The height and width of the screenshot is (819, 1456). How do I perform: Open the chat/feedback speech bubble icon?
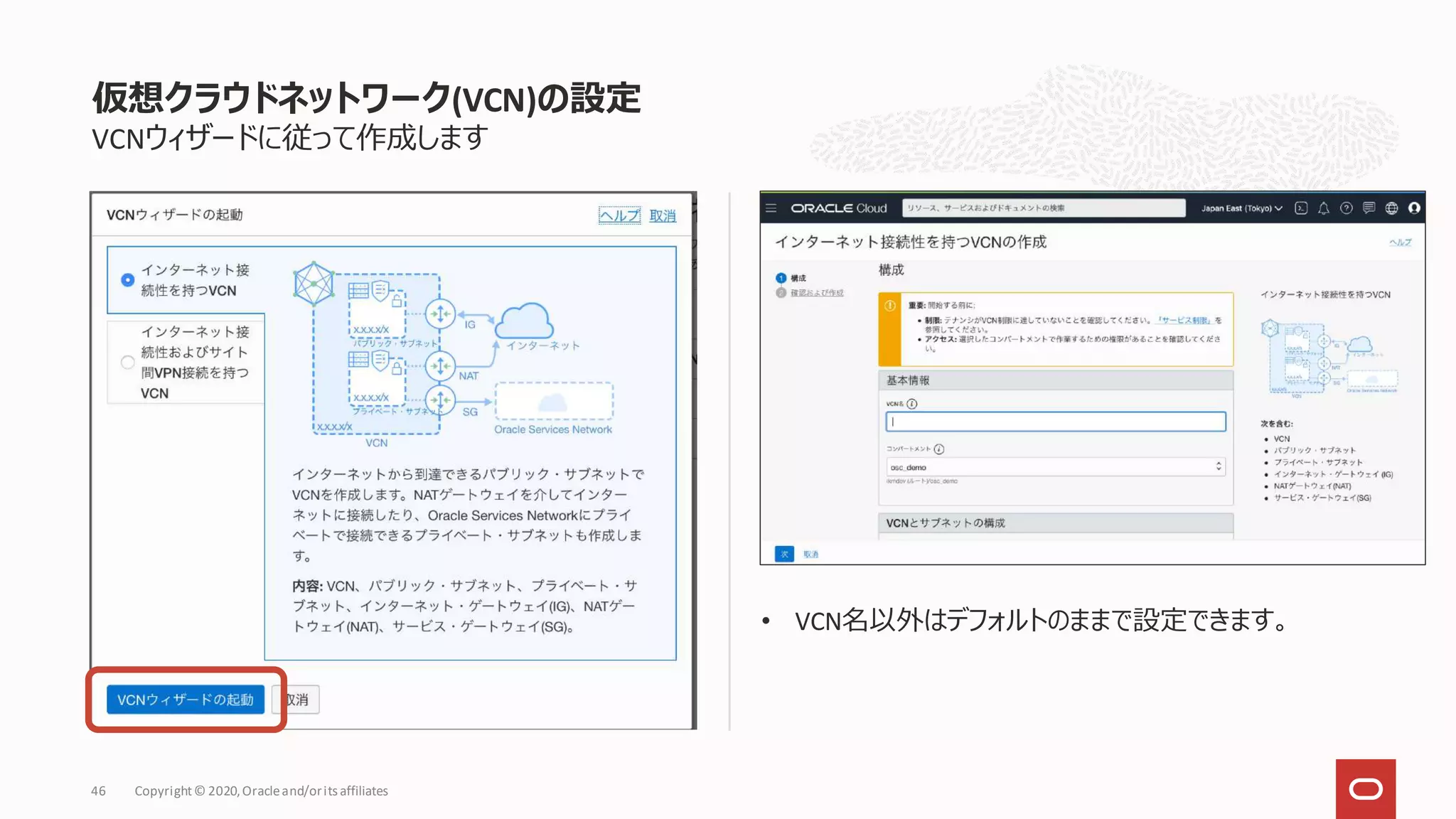click(x=1369, y=208)
